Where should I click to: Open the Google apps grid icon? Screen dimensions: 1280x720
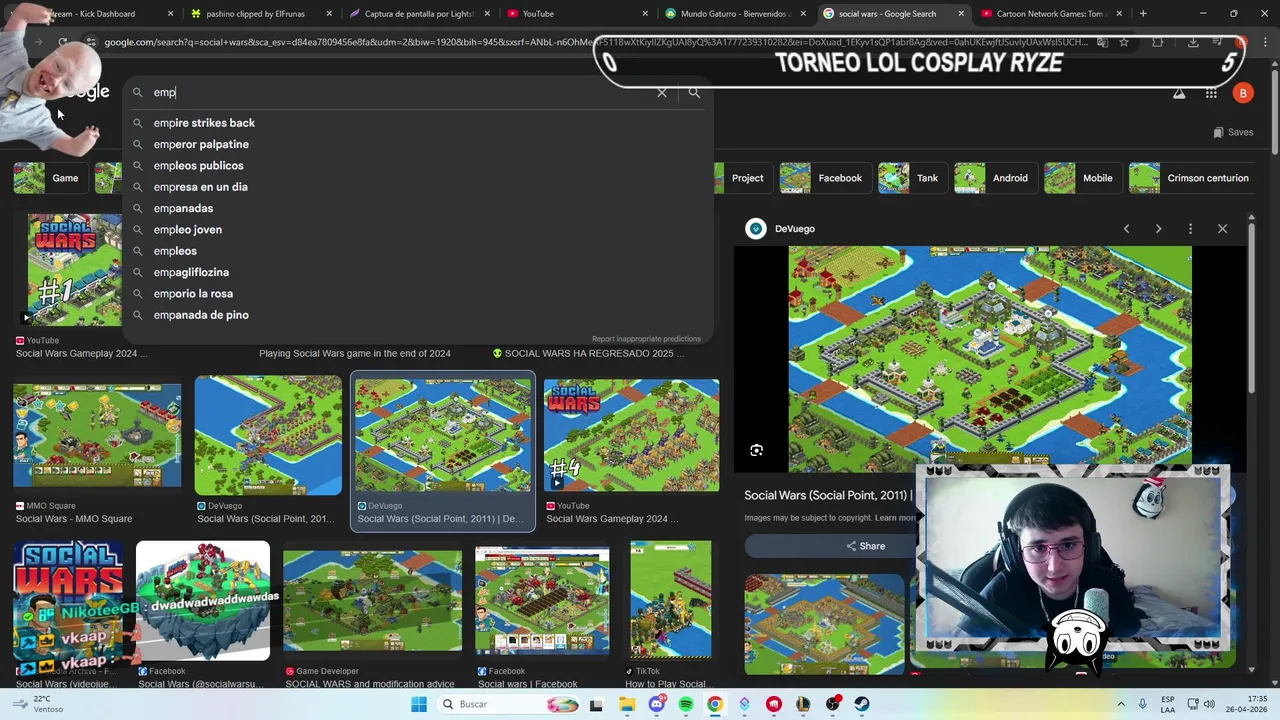(1211, 93)
